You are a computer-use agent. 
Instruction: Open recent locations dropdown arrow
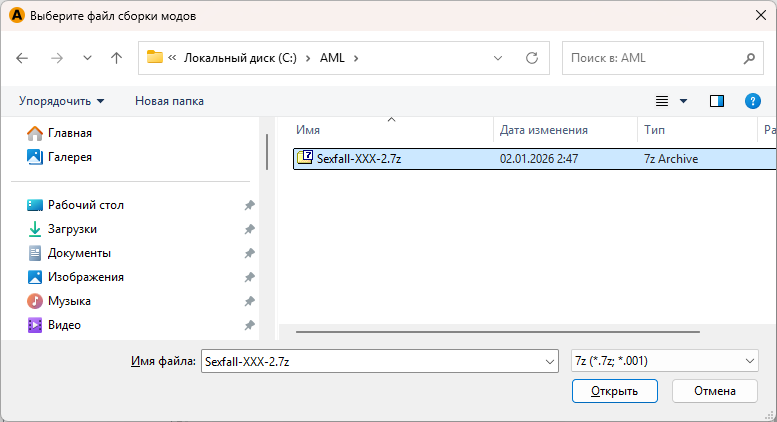(x=87, y=58)
